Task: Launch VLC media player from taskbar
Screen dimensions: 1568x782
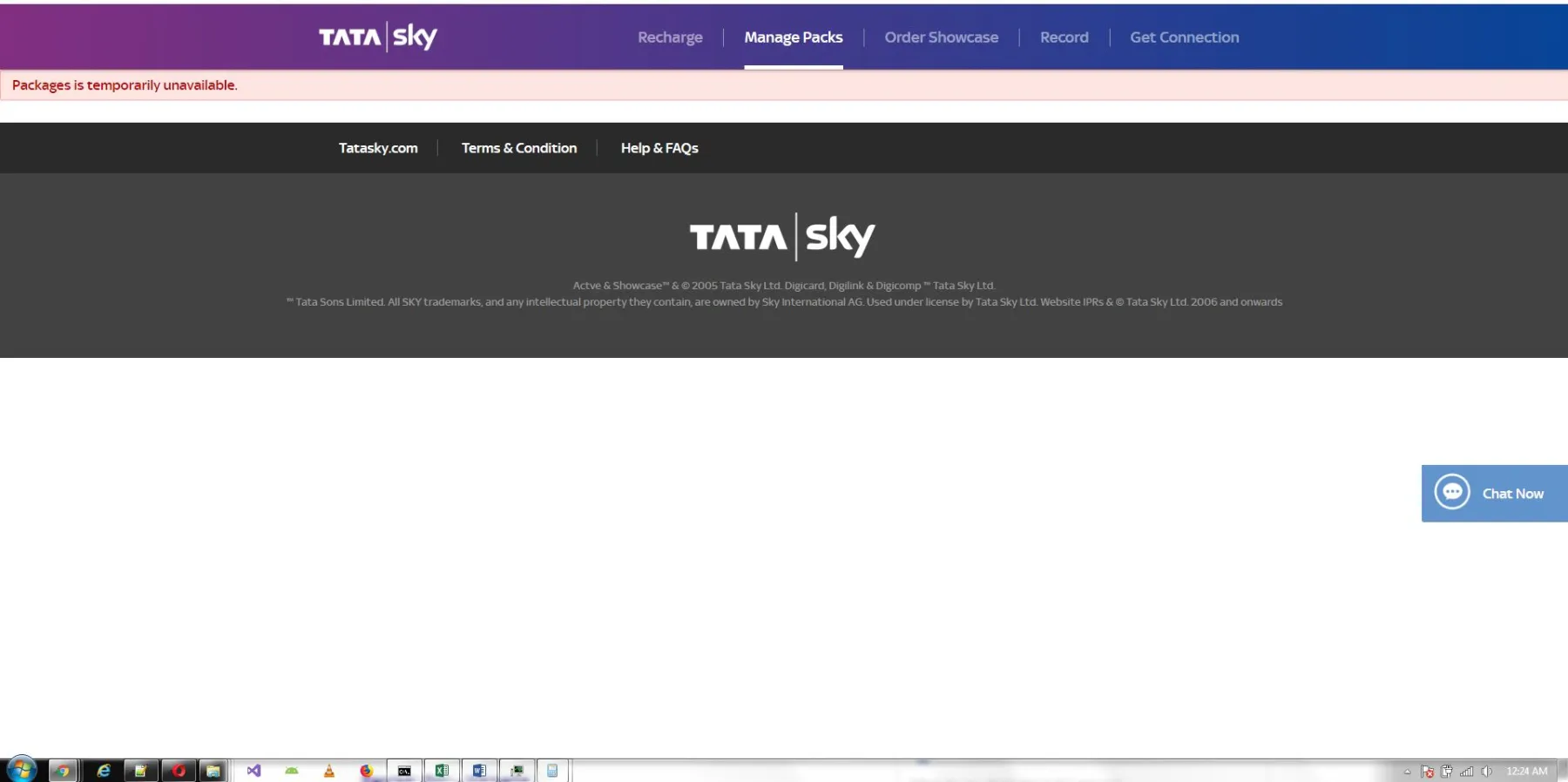Action: [329, 771]
